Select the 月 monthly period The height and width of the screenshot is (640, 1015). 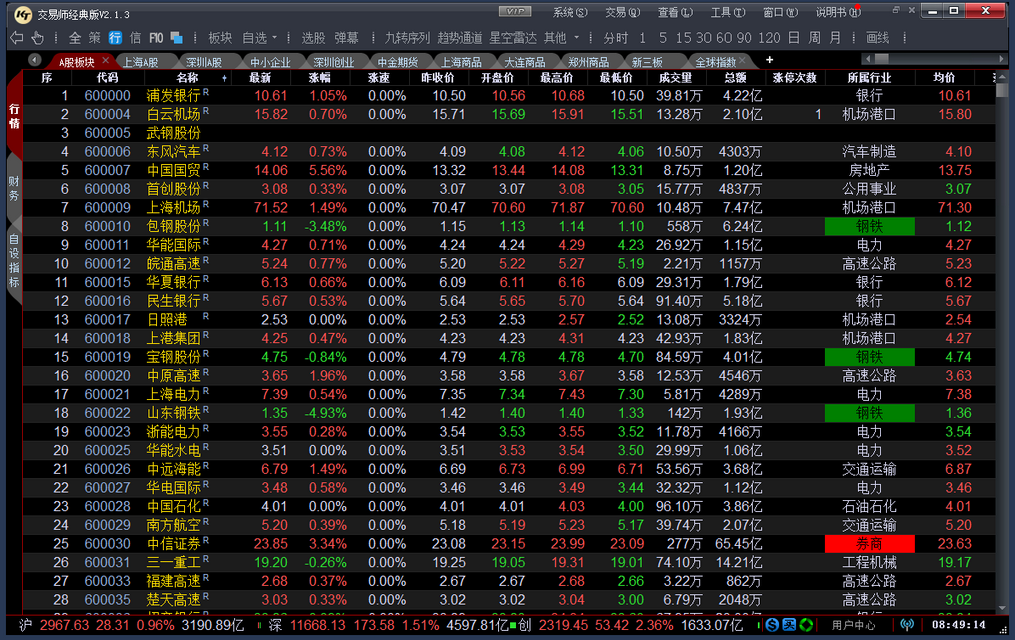835,38
